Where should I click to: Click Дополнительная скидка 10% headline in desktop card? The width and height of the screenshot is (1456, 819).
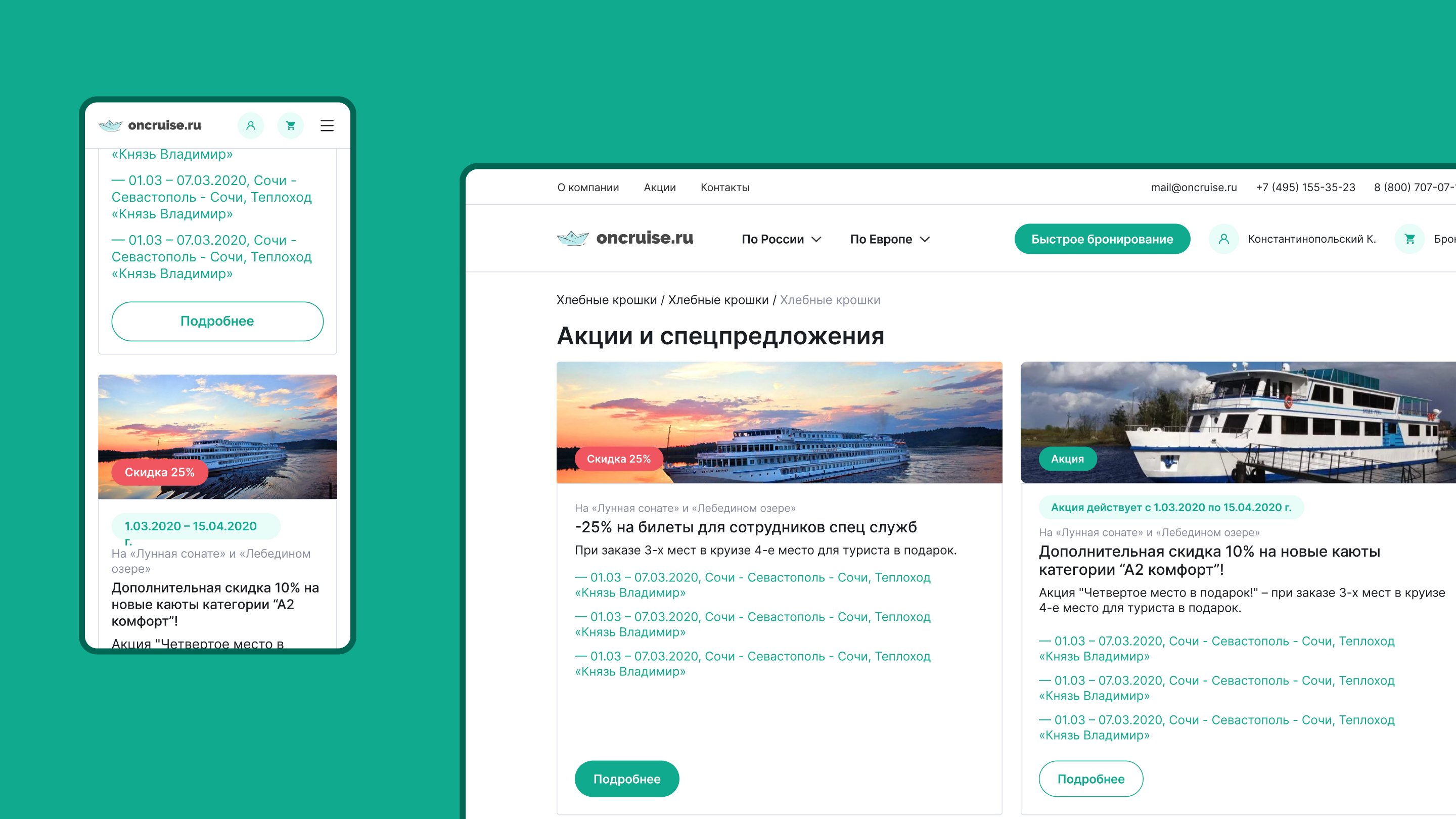coord(1210,560)
